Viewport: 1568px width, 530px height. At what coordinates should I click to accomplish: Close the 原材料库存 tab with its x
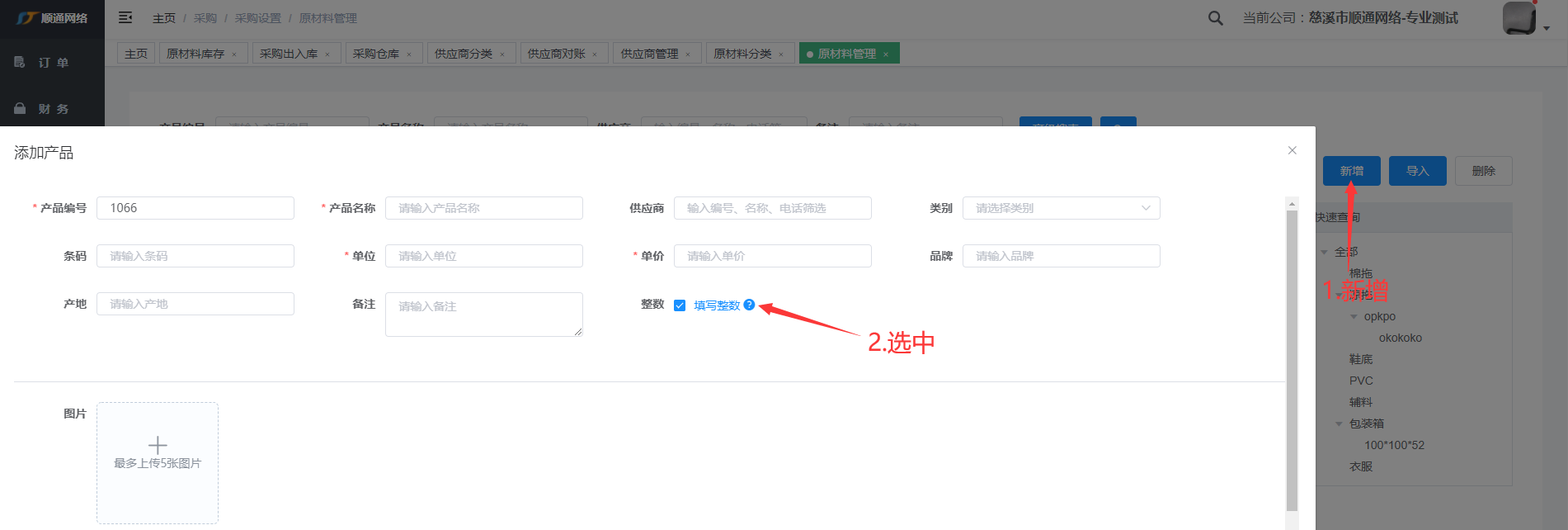tap(234, 54)
